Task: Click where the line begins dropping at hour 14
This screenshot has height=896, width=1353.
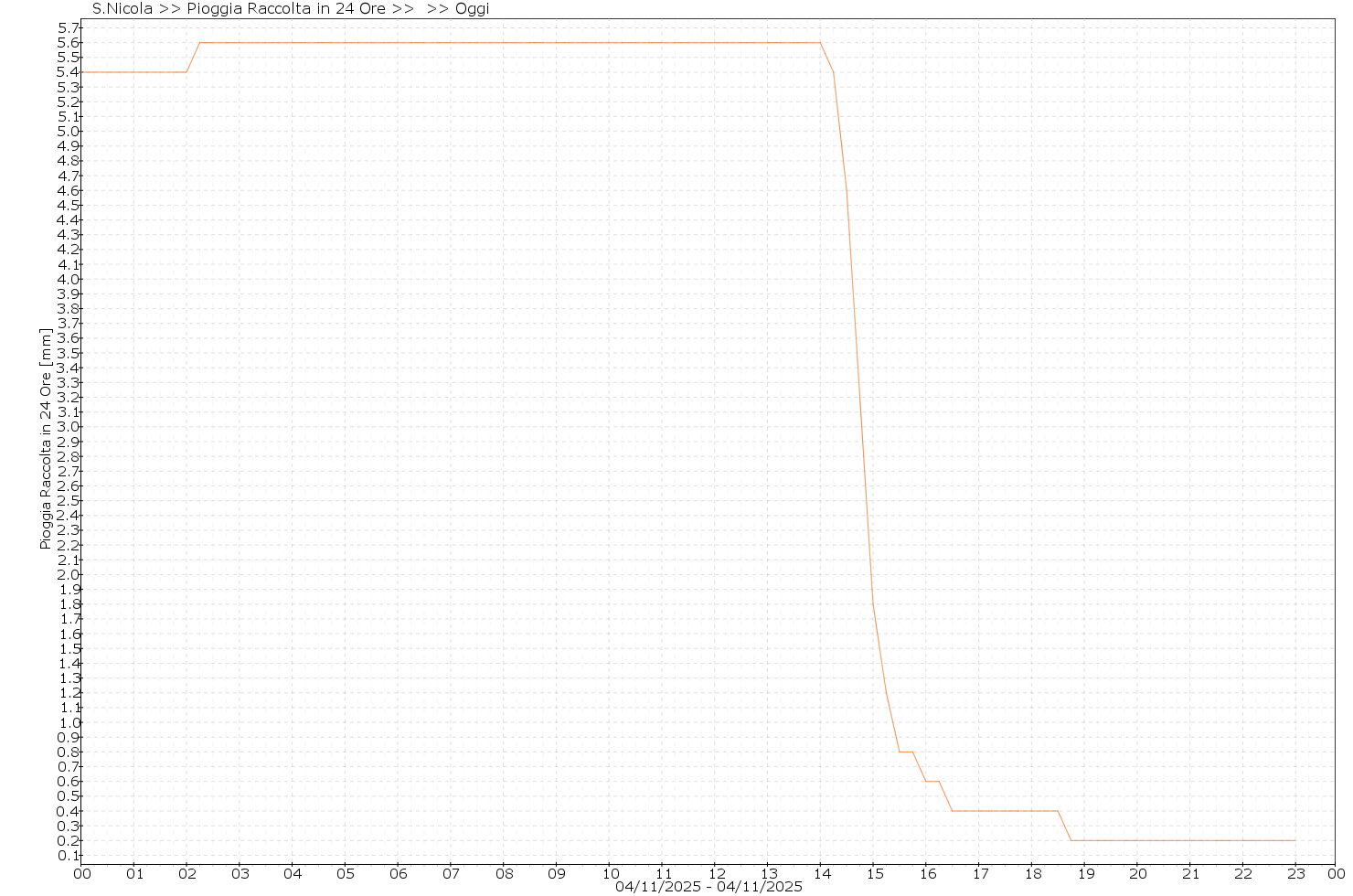Action: [x=820, y=43]
